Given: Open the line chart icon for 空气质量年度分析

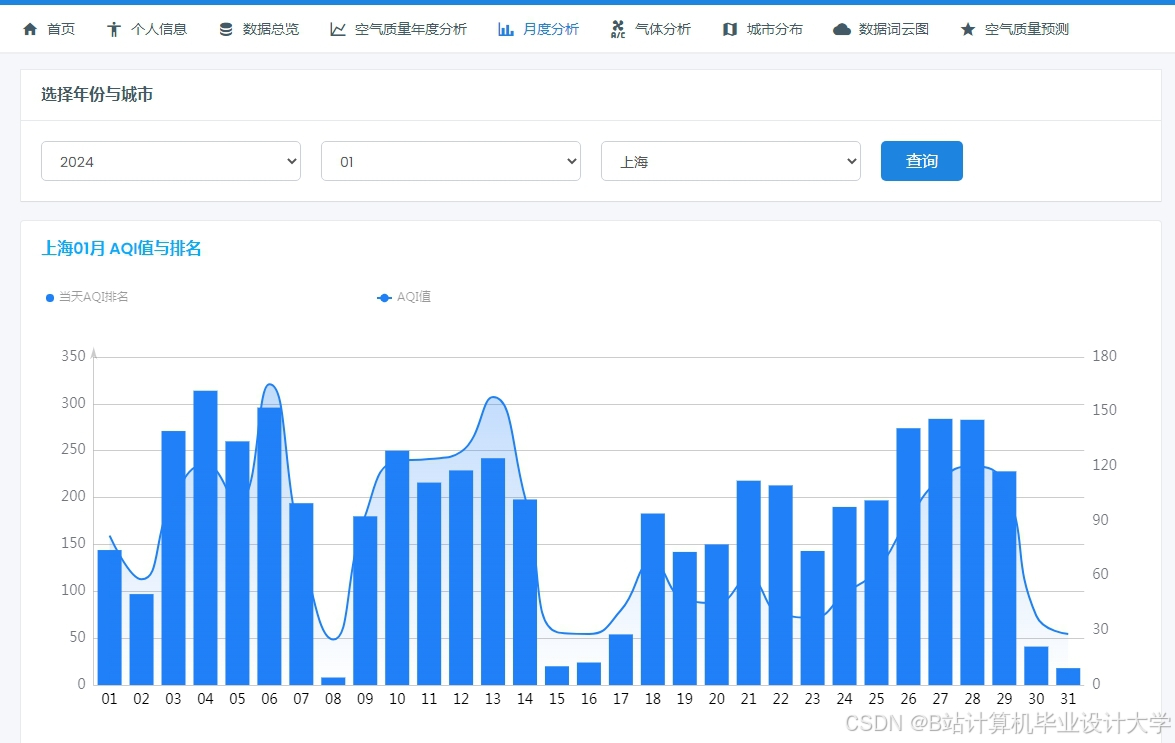Looking at the screenshot, I should pyautogui.click(x=337, y=28).
